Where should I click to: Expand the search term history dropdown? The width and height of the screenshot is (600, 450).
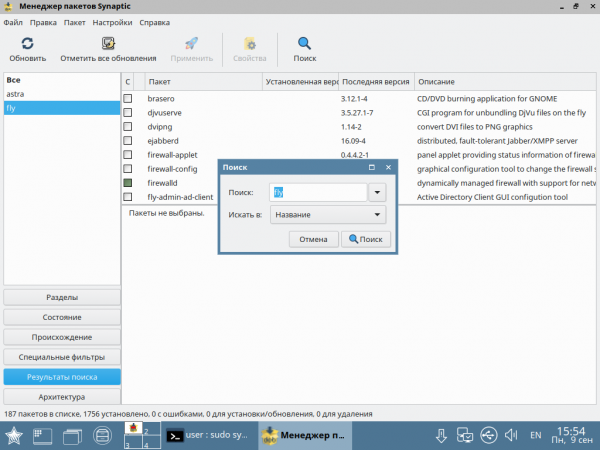(x=377, y=192)
